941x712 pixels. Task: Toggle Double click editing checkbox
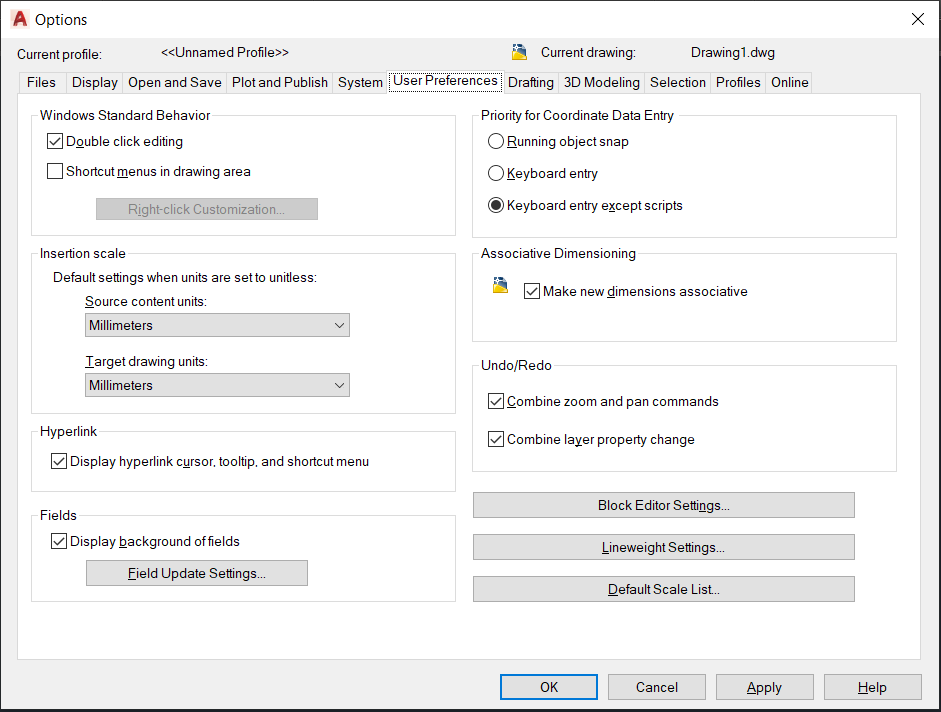coord(55,142)
